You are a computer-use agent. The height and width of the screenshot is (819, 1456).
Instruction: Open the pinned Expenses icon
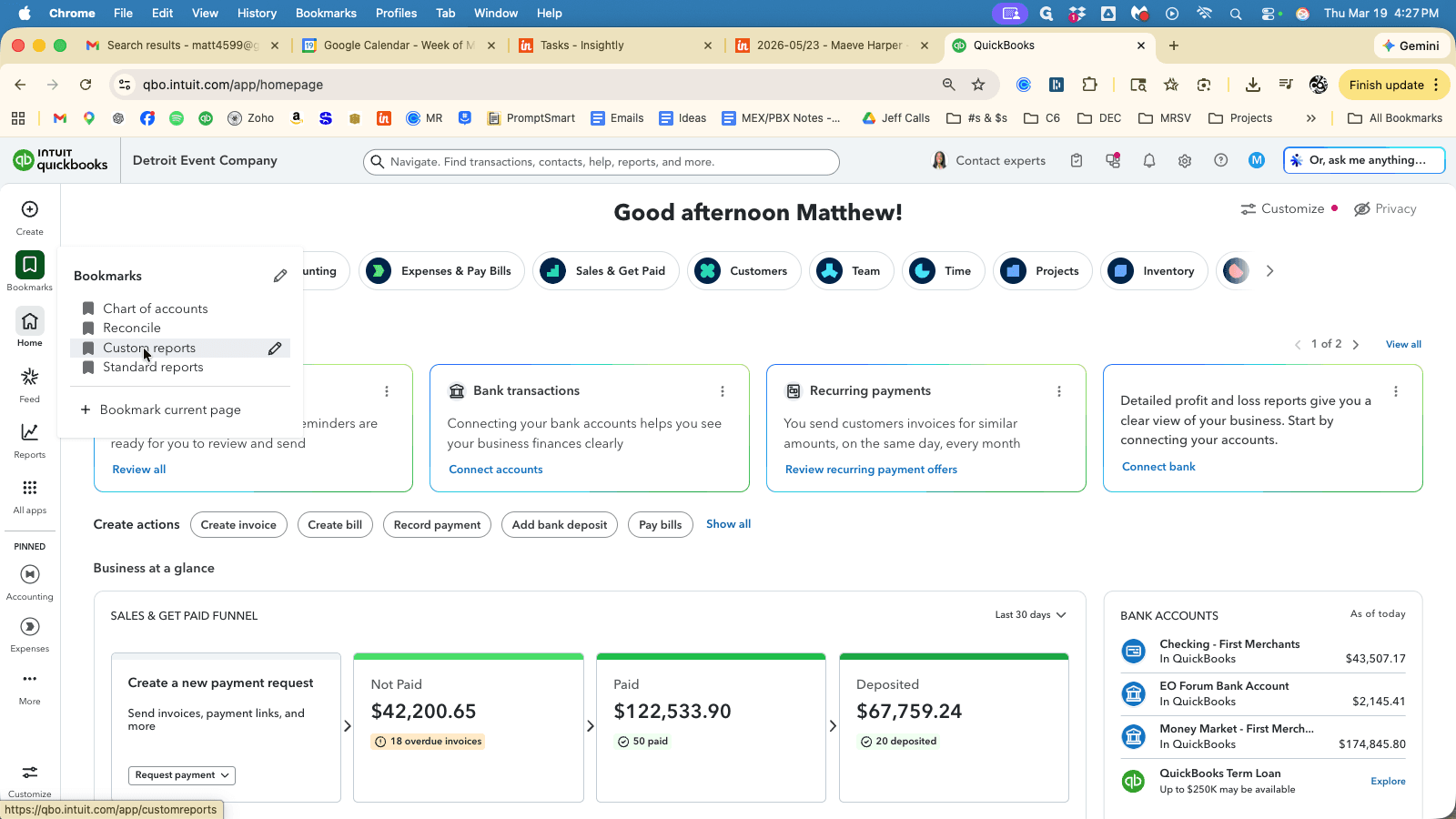tap(30, 634)
